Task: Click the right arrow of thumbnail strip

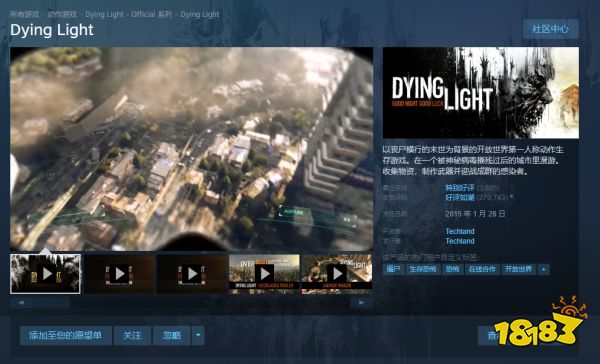Action: [x=361, y=302]
